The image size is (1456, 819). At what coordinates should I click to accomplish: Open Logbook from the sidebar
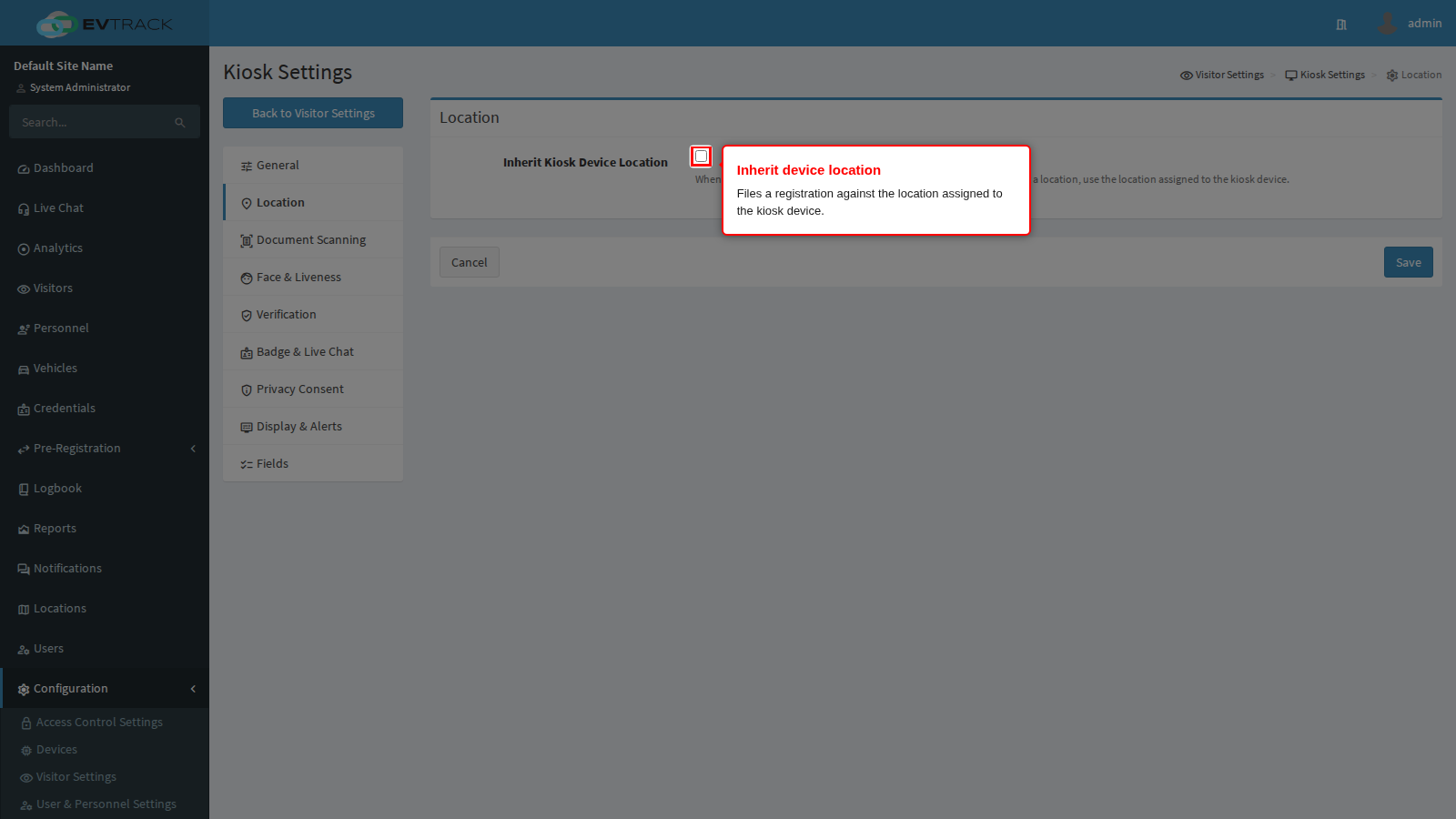point(105,489)
